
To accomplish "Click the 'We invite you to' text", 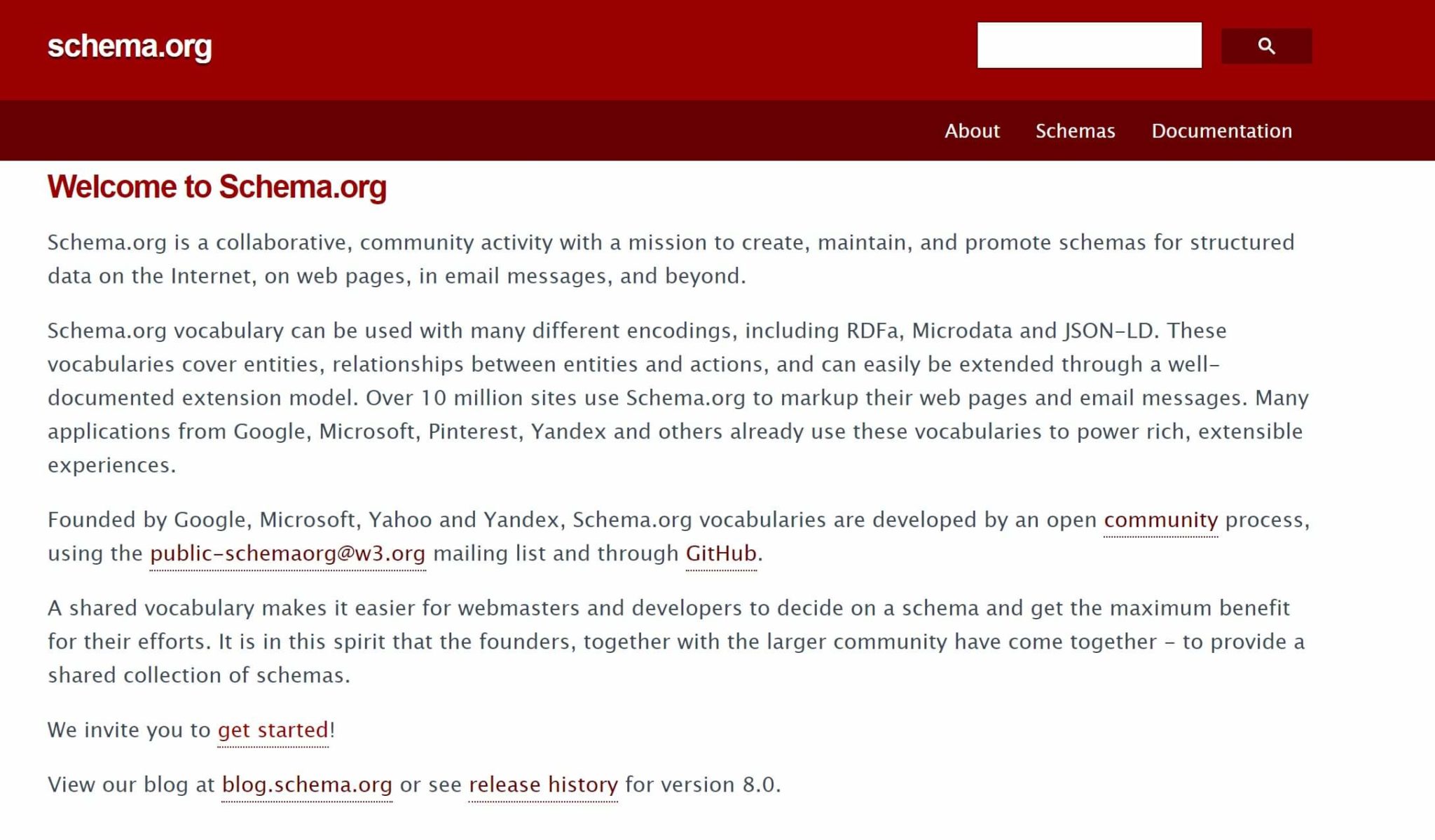I will [129, 730].
